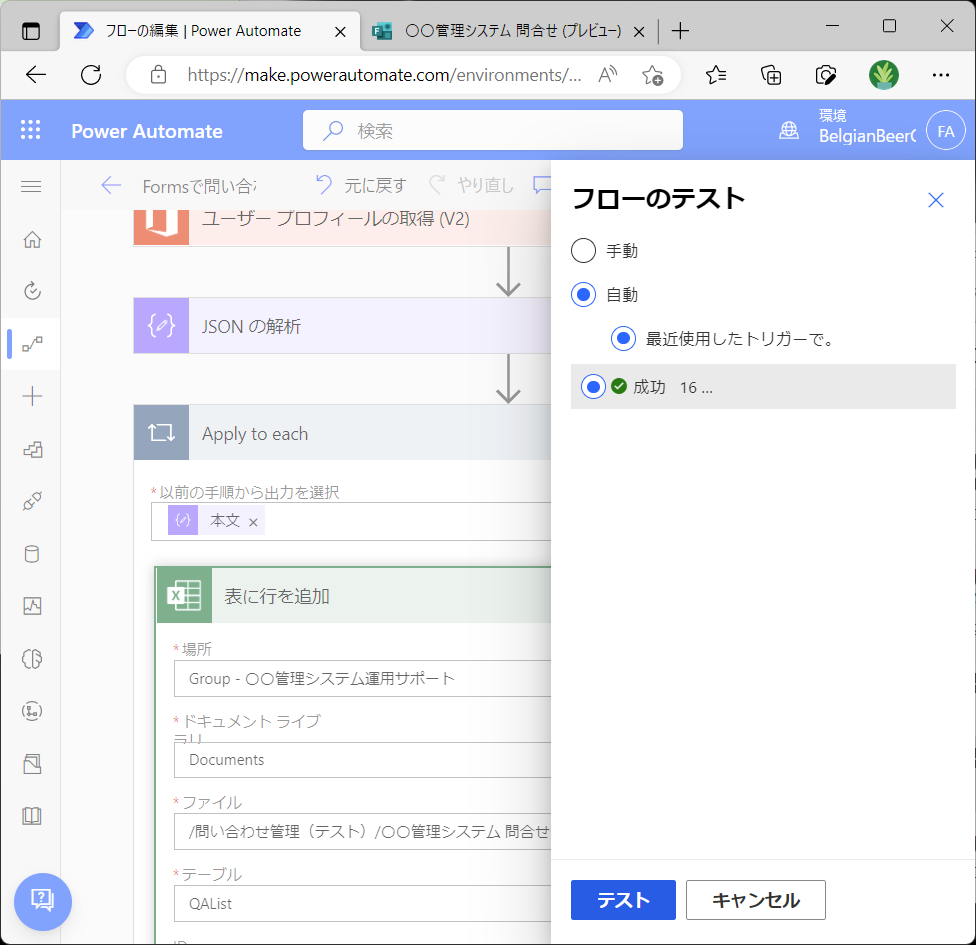The image size is (976, 945).
Task: Collapse the 表に行を追加 action header
Action: (x=354, y=595)
